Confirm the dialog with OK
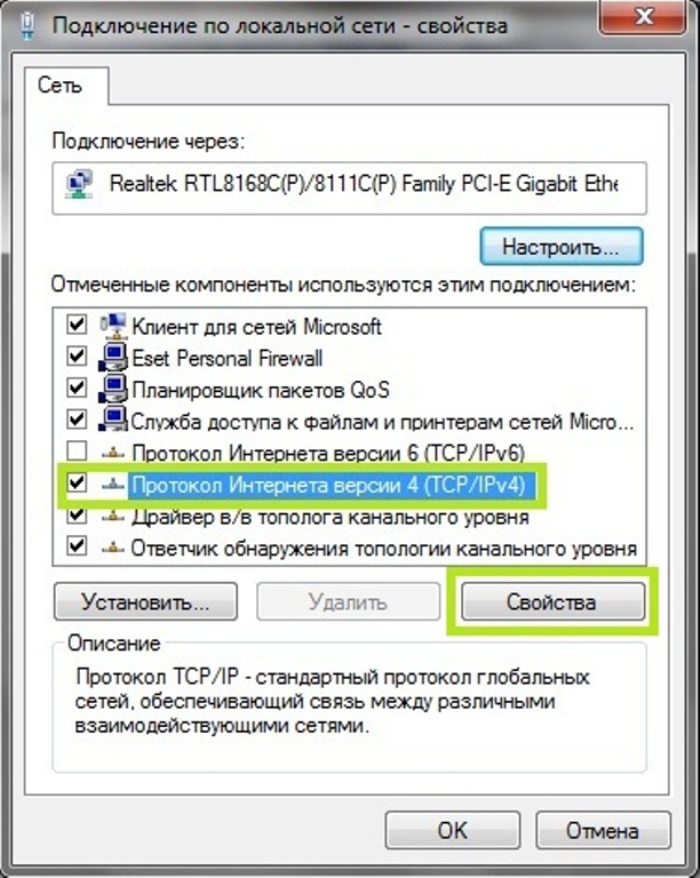The width and height of the screenshot is (700, 878). pos(452,831)
